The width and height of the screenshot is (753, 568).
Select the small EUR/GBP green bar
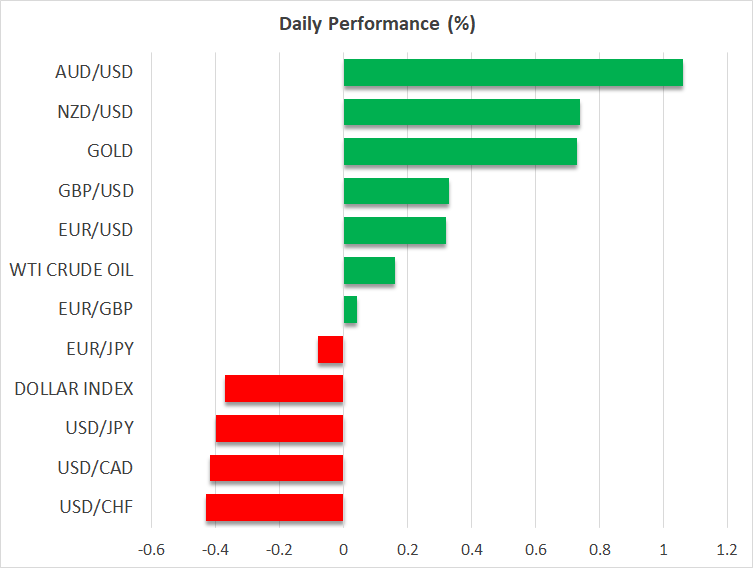click(350, 310)
